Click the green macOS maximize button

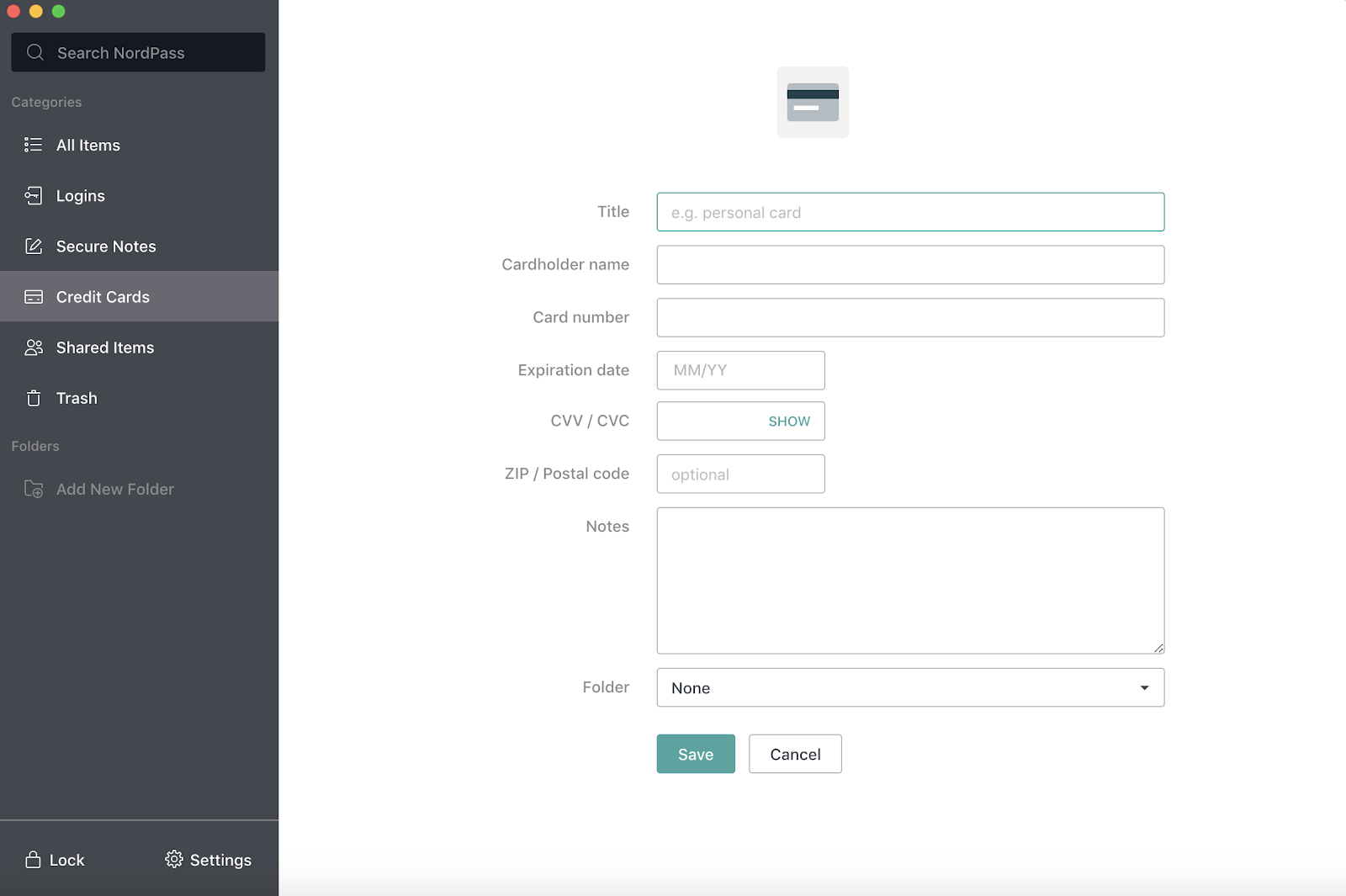tap(58, 11)
